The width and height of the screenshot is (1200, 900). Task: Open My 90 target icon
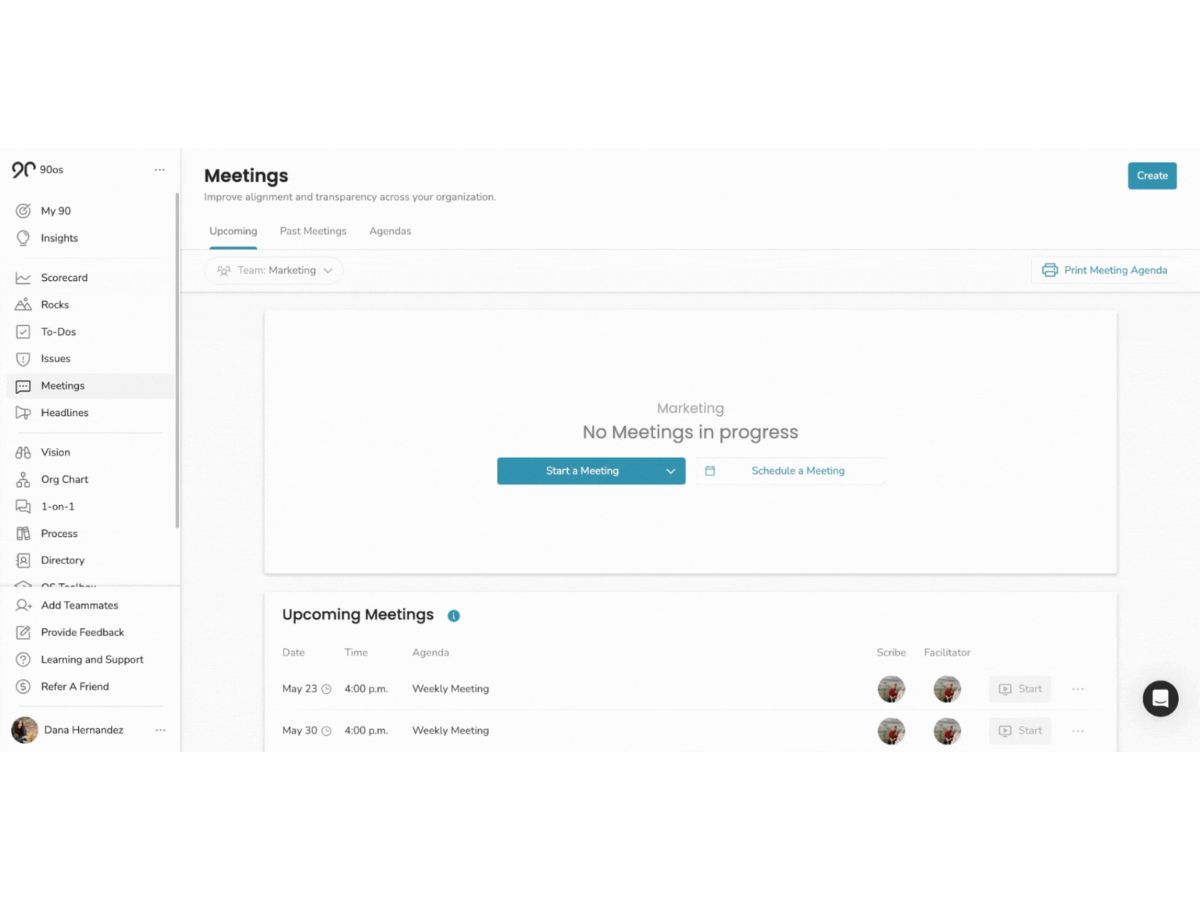point(23,211)
